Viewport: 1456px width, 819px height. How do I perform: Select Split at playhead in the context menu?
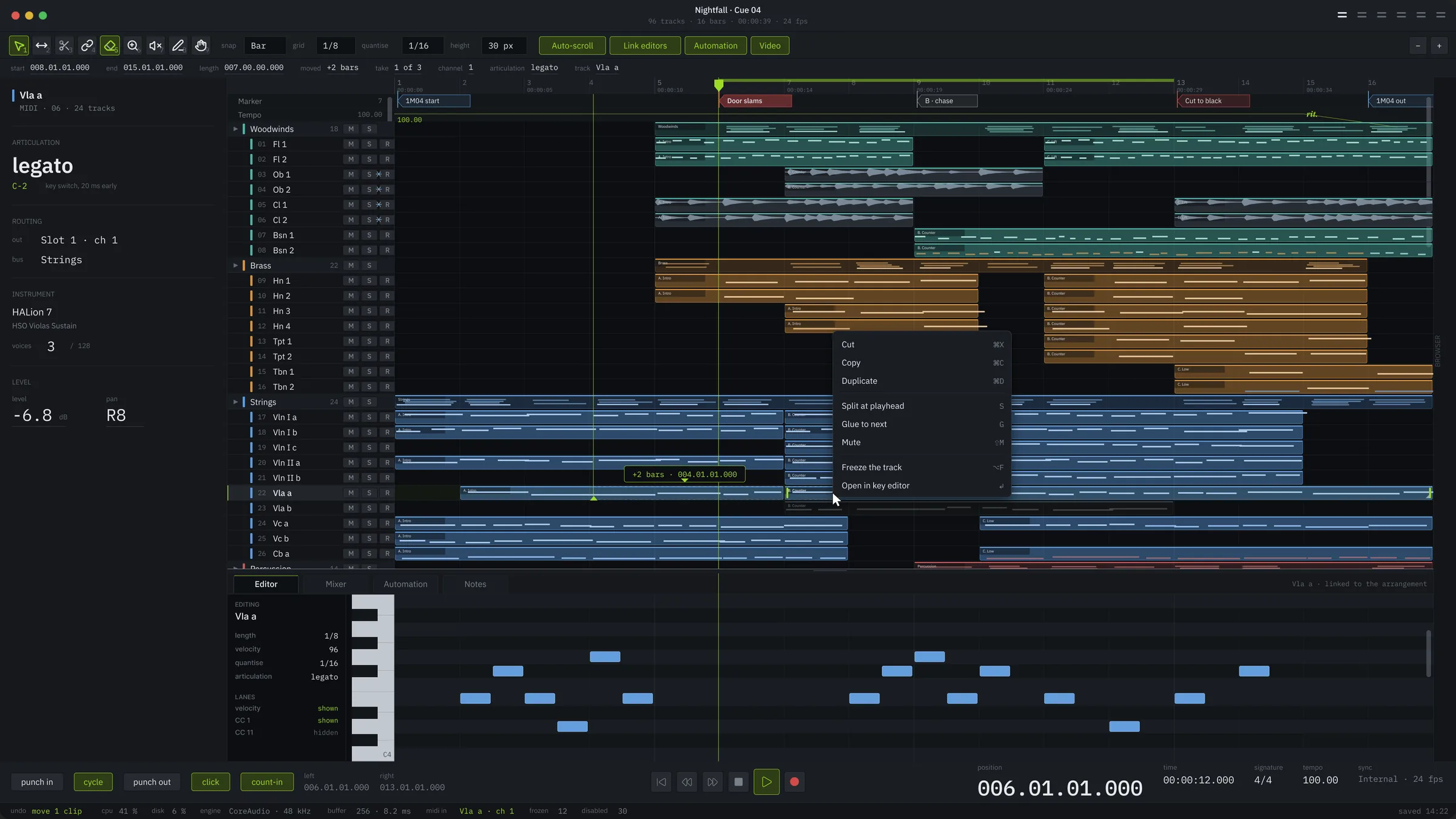(x=922, y=406)
